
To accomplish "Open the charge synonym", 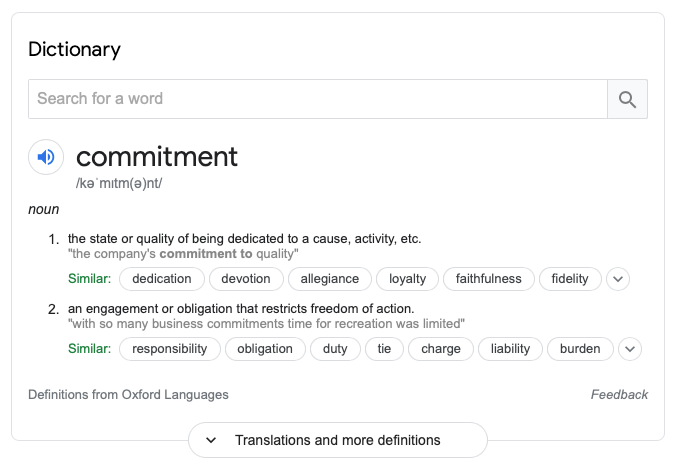I will (x=441, y=349).
